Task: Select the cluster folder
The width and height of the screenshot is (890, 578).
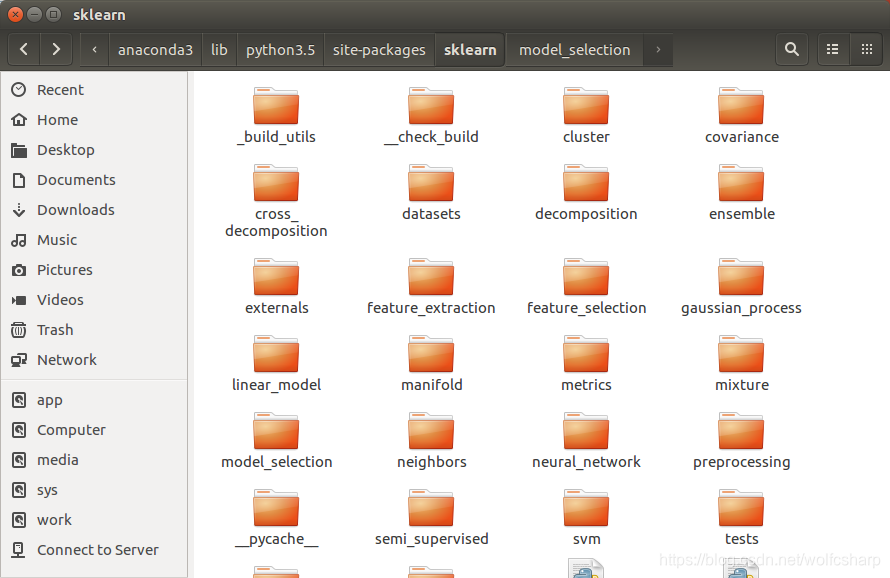Action: 586,116
